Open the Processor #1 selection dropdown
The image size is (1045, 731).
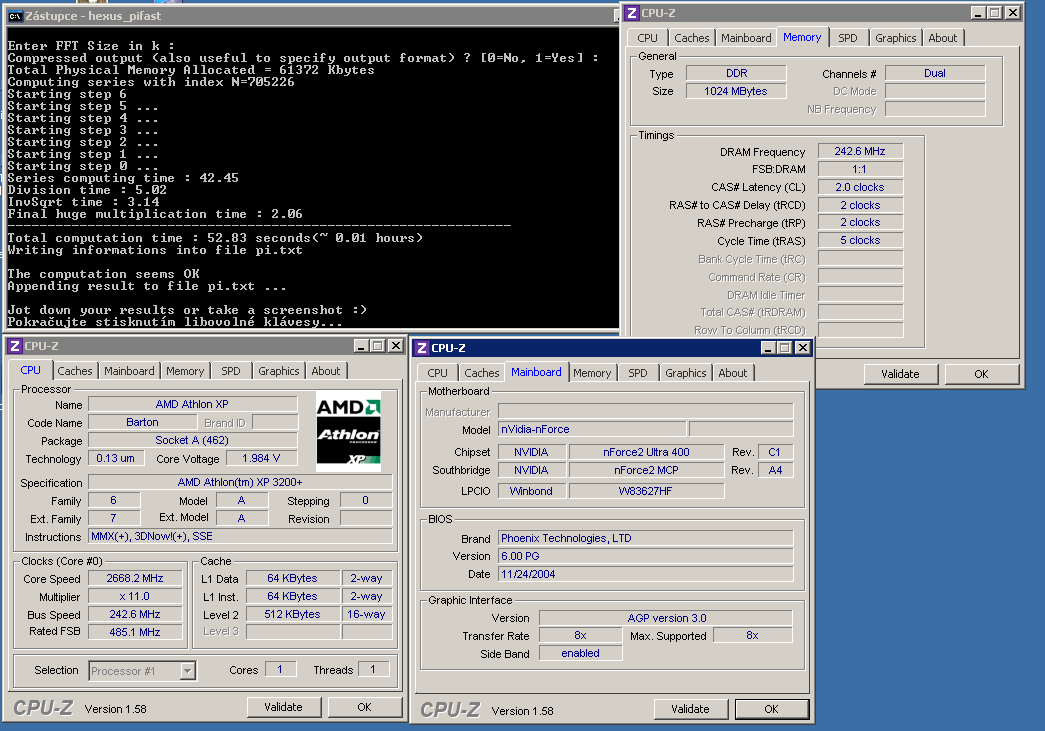click(x=188, y=670)
